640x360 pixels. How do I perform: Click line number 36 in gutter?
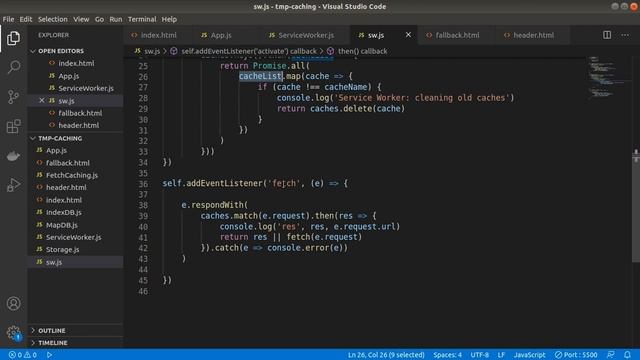click(143, 184)
